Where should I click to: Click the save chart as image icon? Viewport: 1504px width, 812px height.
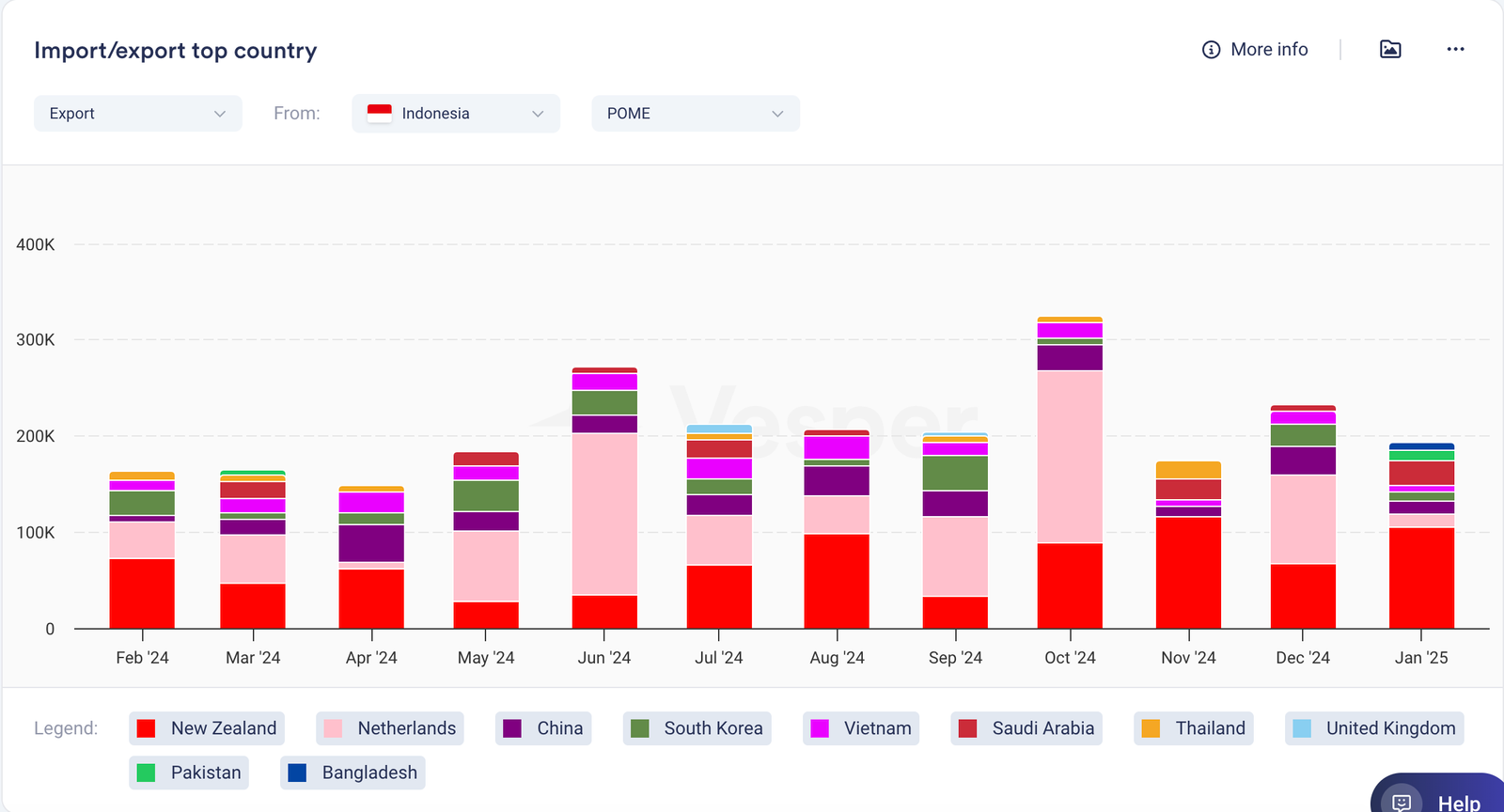[1390, 50]
